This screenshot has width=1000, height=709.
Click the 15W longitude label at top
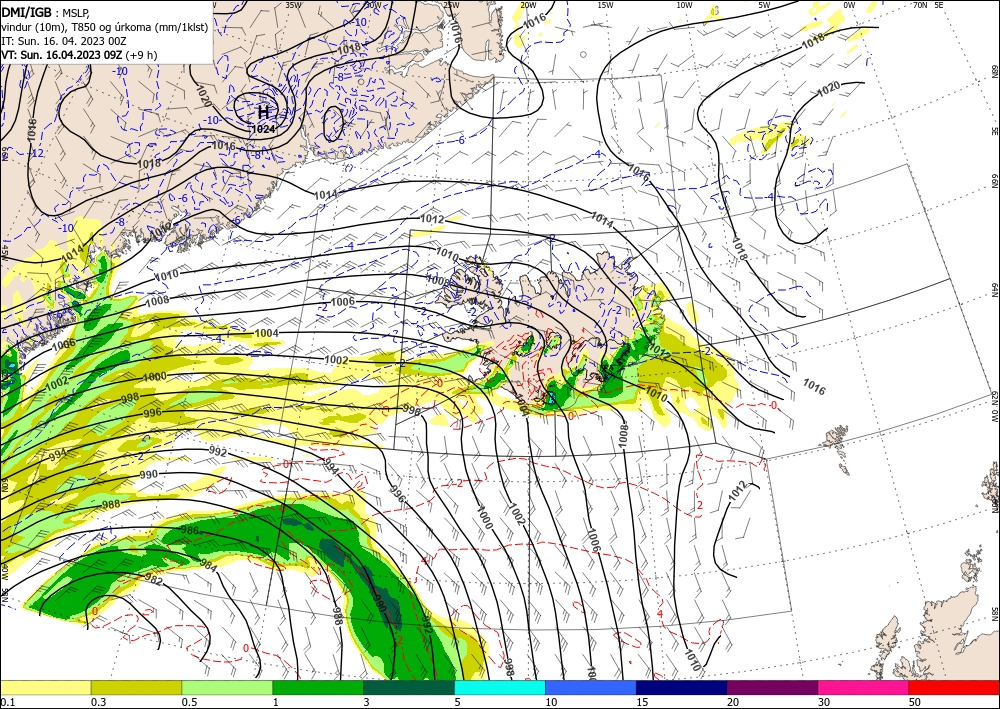click(606, 5)
